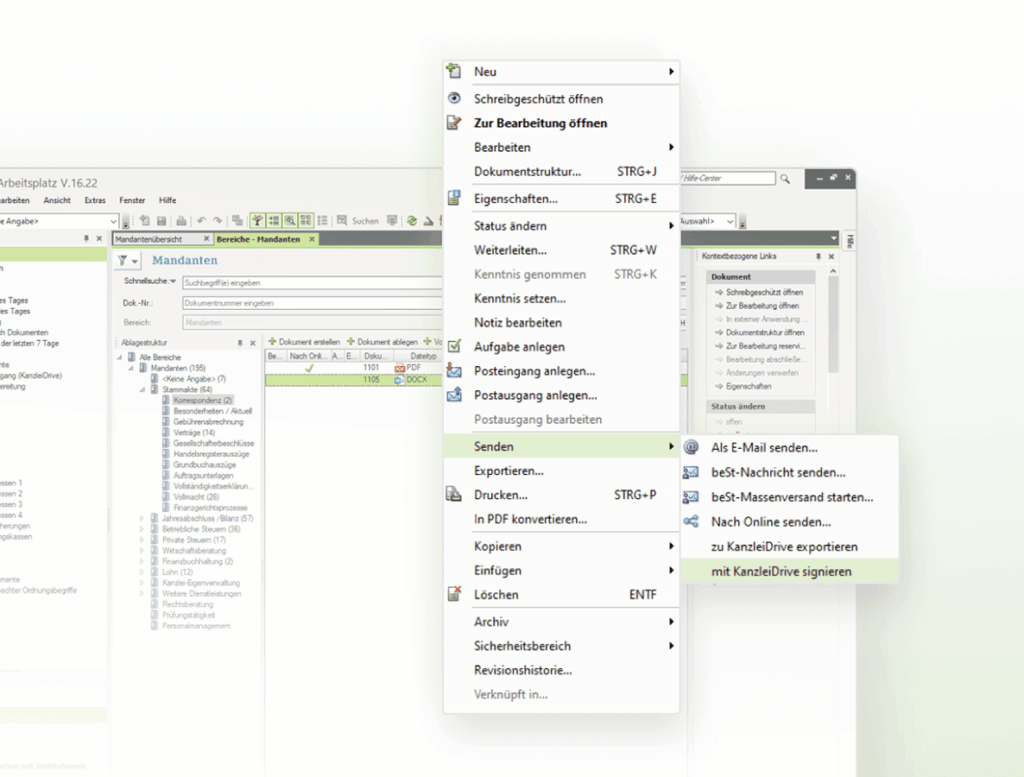Click the undo arrow icon in the toolbar
Viewport: 1024px width, 777px height.
(x=200, y=218)
